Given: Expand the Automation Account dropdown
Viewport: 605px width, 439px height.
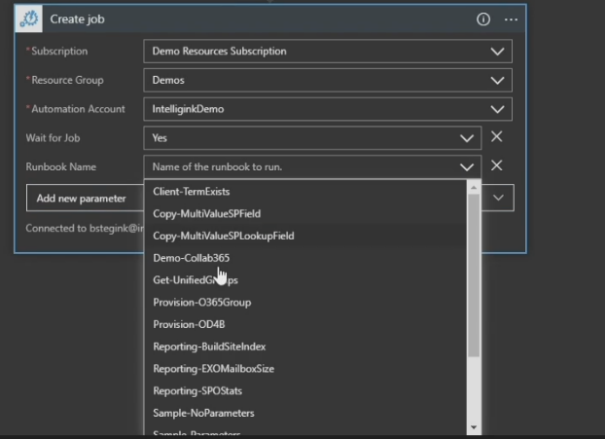Looking at the screenshot, I should click(497, 109).
